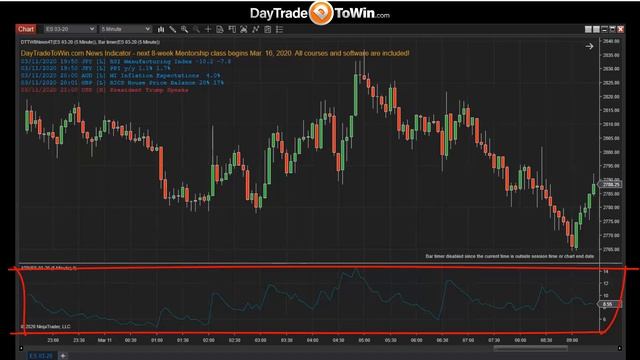
Task: Click the ATR panel label
Action: pos(49,268)
